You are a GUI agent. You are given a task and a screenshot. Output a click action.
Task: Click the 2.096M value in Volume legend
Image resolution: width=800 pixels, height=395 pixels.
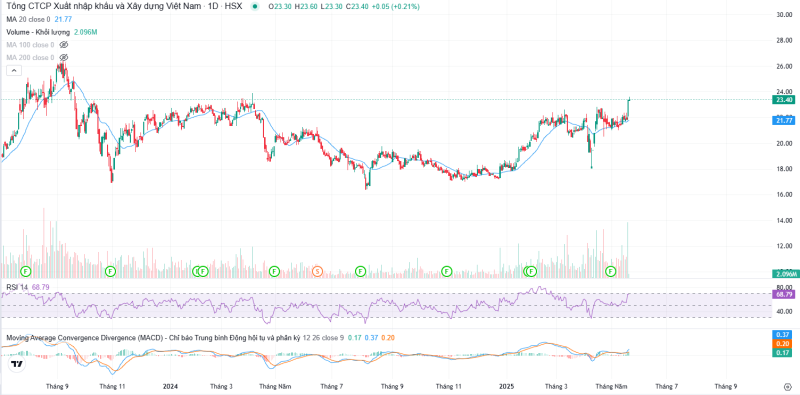tap(86, 32)
